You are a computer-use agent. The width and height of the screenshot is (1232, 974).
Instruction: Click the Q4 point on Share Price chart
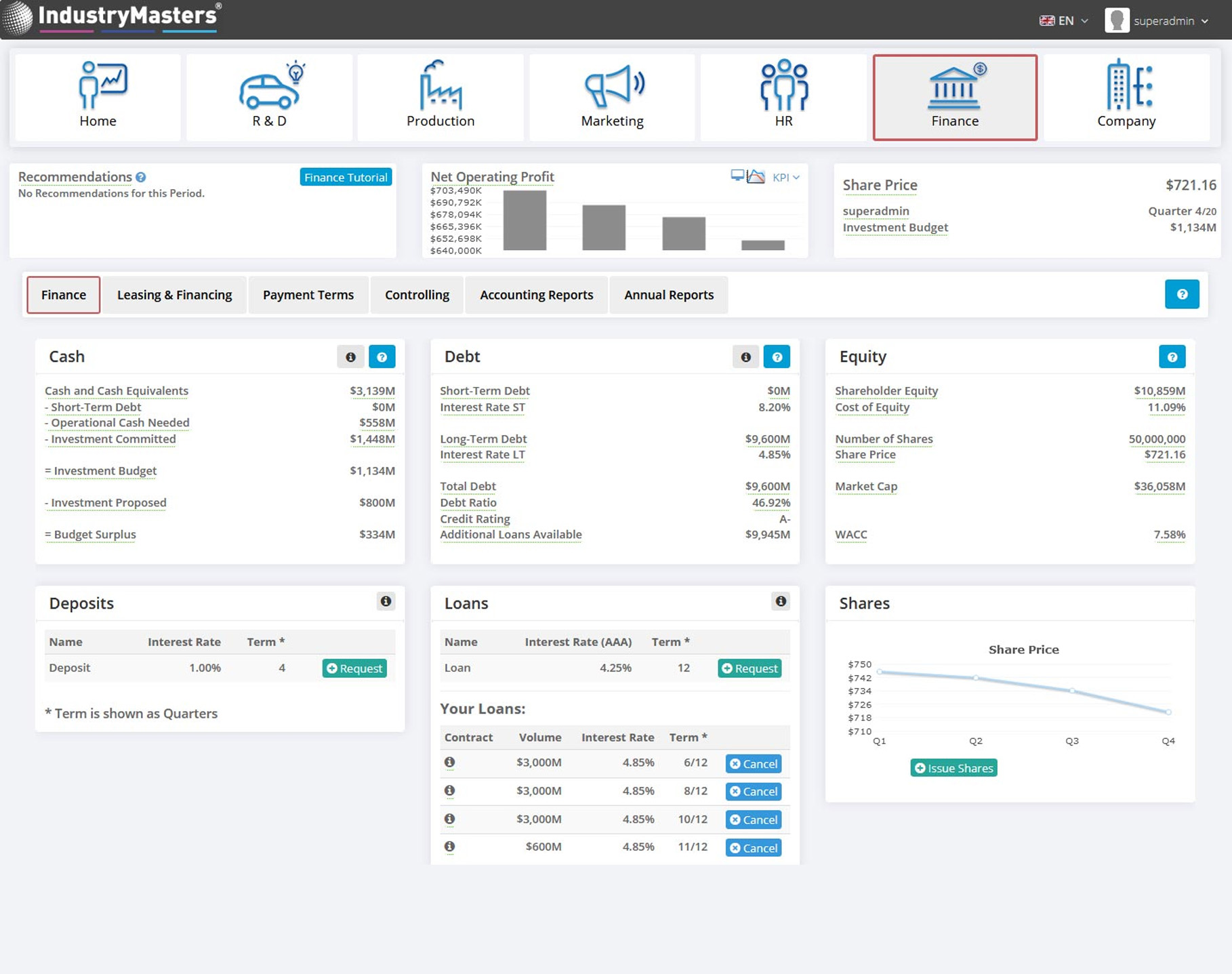[1168, 712]
